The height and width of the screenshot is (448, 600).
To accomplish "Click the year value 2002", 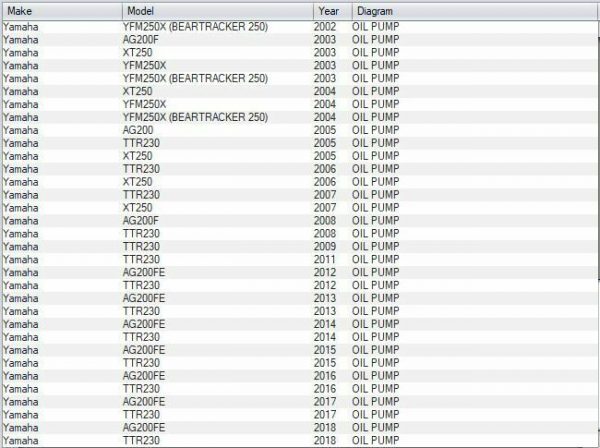I will click(x=325, y=27).
